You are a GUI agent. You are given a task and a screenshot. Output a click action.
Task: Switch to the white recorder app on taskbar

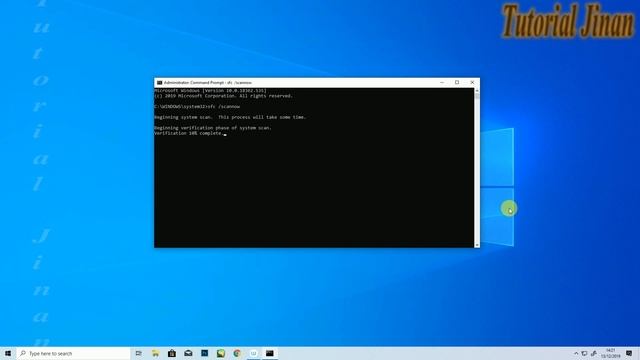point(253,353)
